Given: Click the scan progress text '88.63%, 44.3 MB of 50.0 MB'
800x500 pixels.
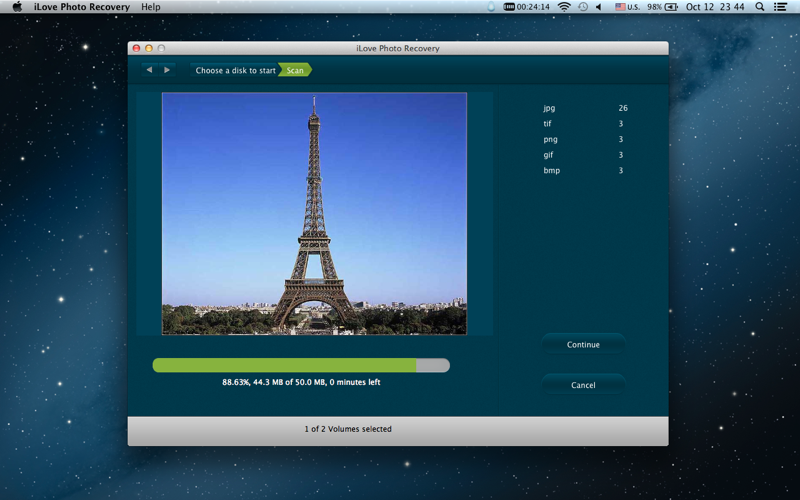Looking at the screenshot, I should pyautogui.click(x=274, y=382).
